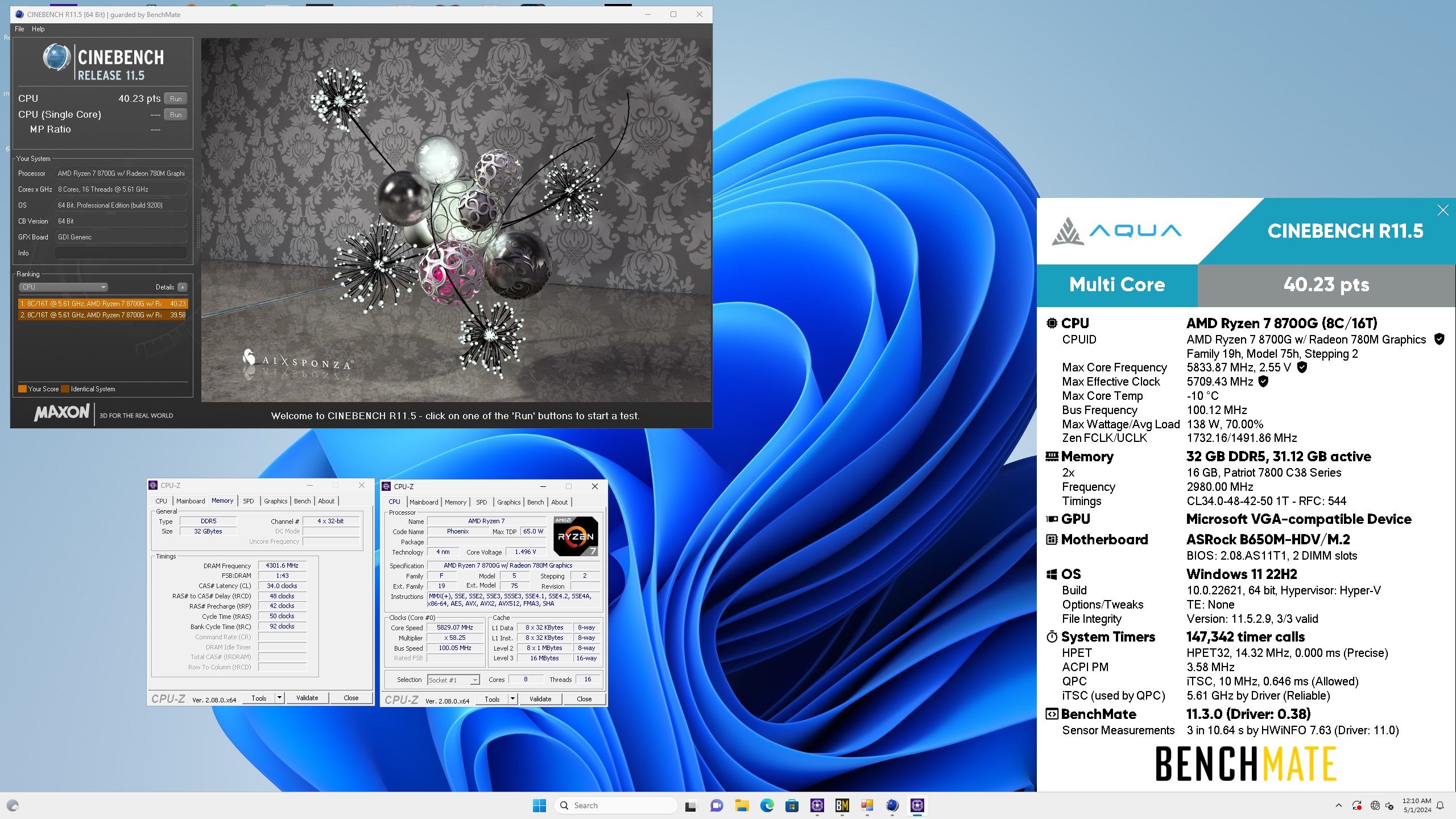Viewport: 1456px width, 819px height.
Task: Open Socket #1 Selection dropdown in CPU-Z
Action: coord(453,680)
